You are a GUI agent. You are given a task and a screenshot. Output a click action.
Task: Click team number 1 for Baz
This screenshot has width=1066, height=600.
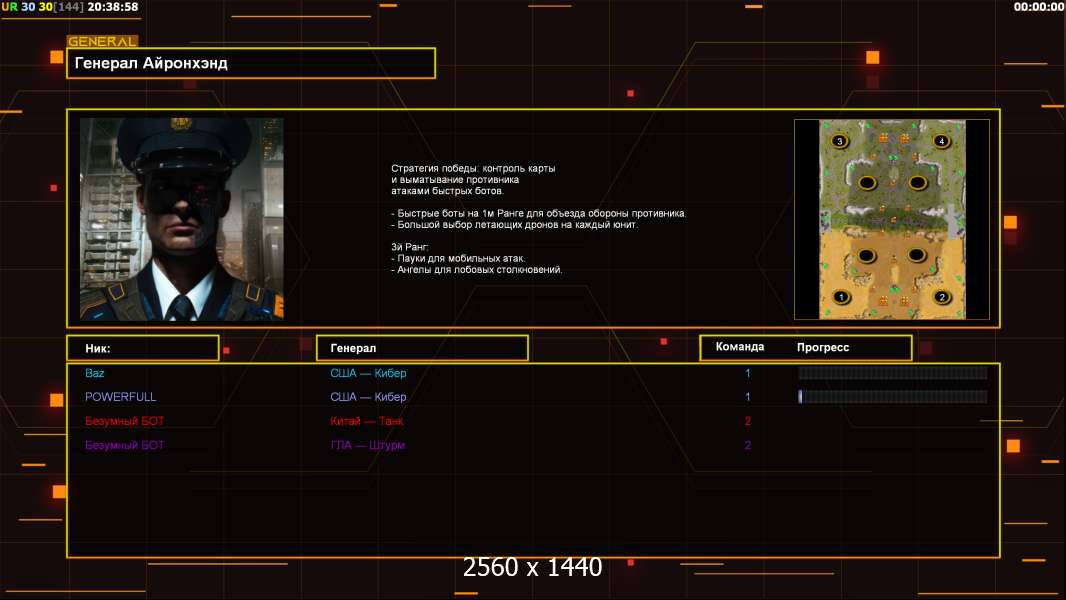748,373
